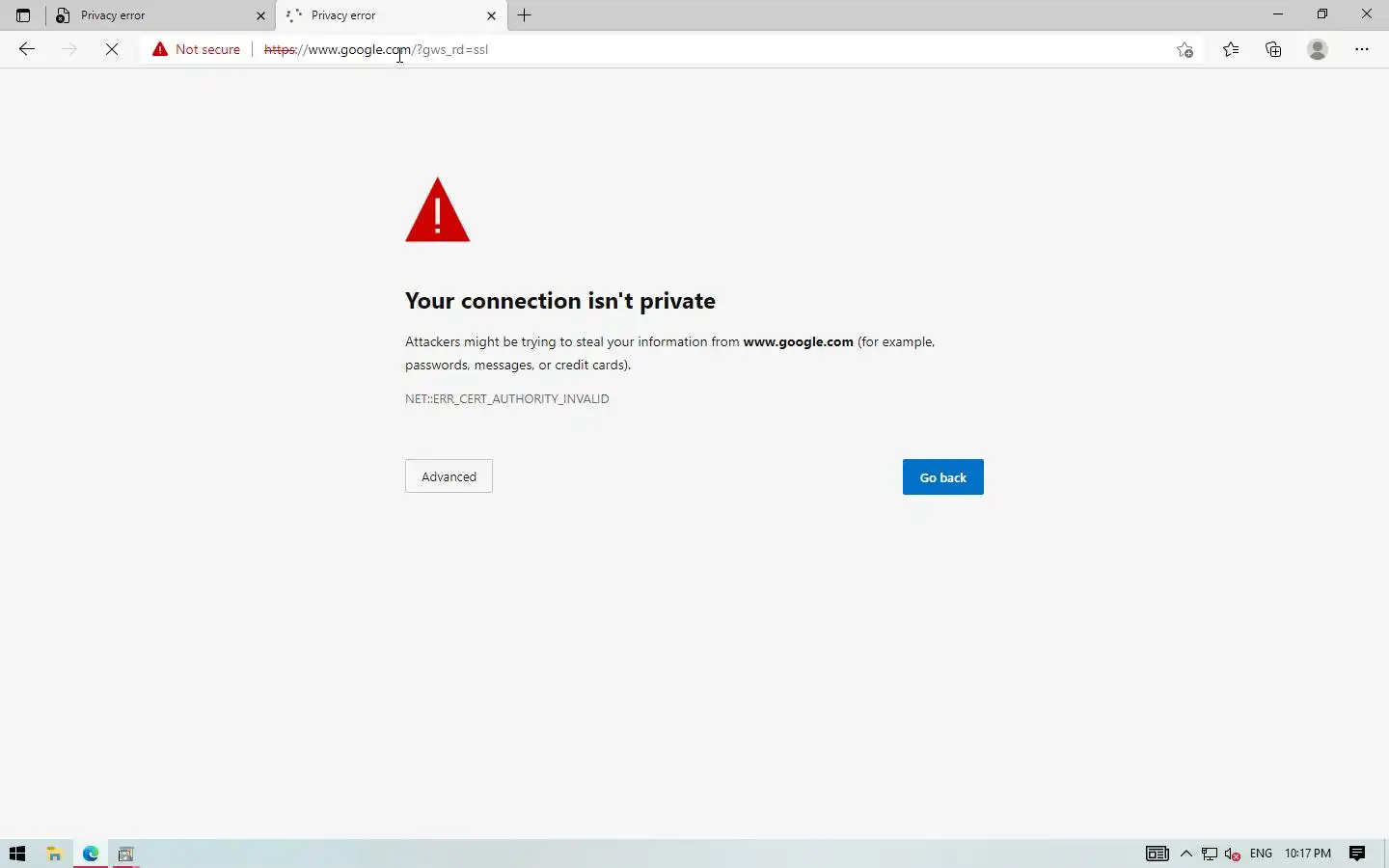Open the network status tray icon

click(x=1209, y=854)
